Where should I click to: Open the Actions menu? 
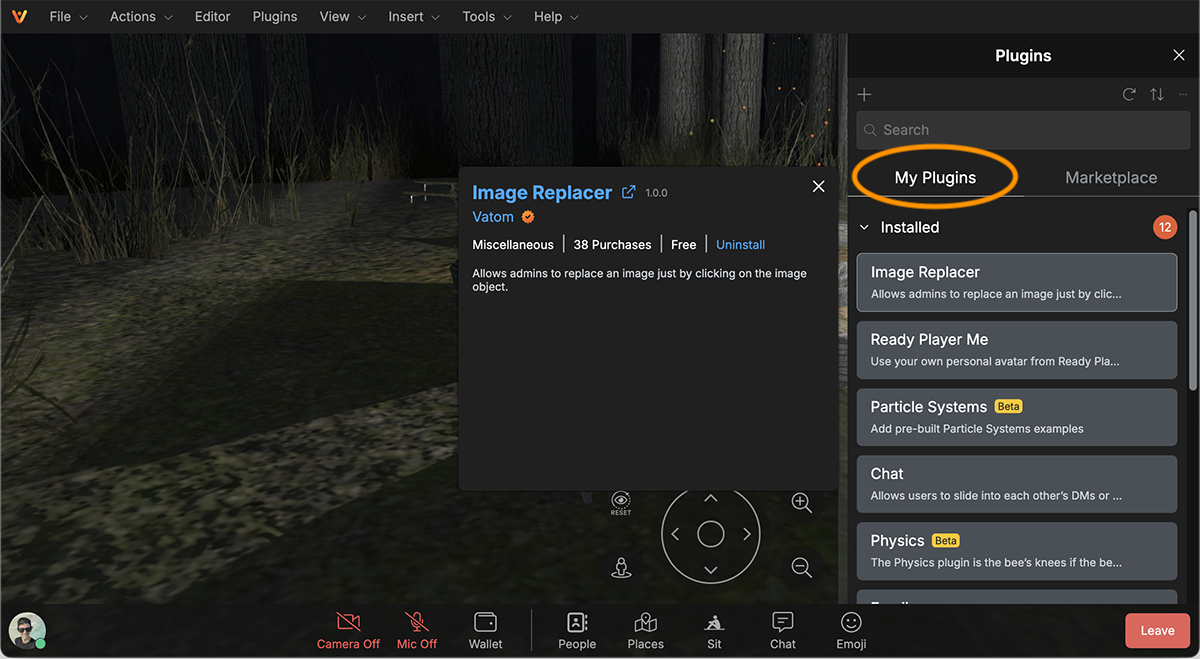click(140, 17)
